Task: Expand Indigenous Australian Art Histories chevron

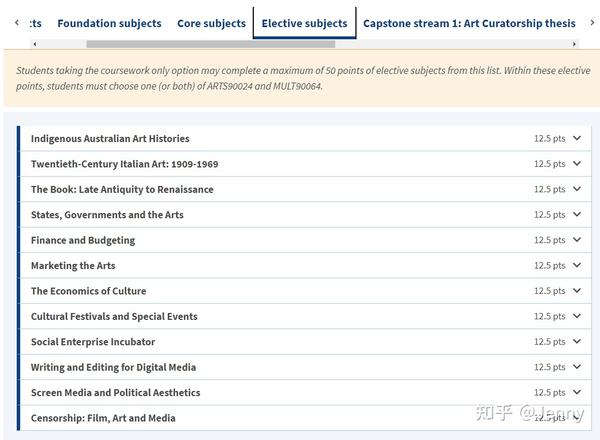Action: pyautogui.click(x=577, y=138)
